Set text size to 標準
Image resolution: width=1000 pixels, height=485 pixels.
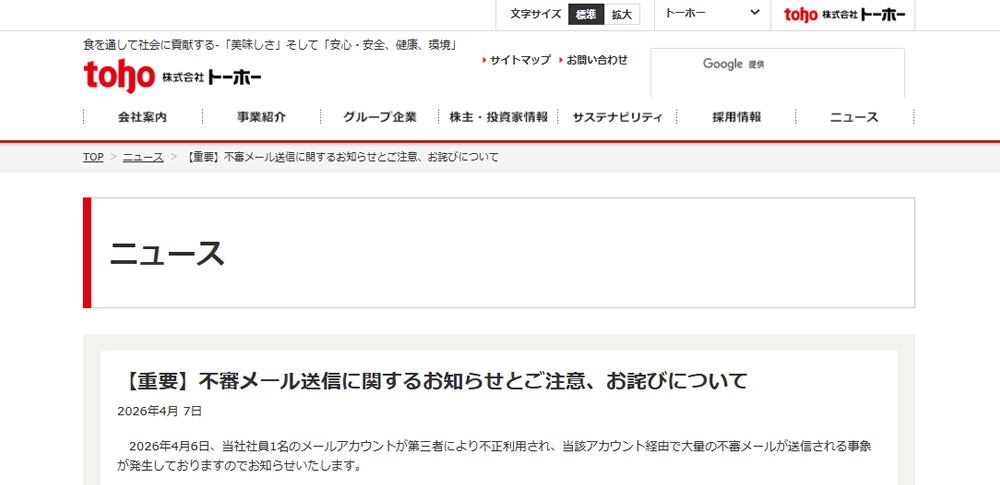coord(585,14)
